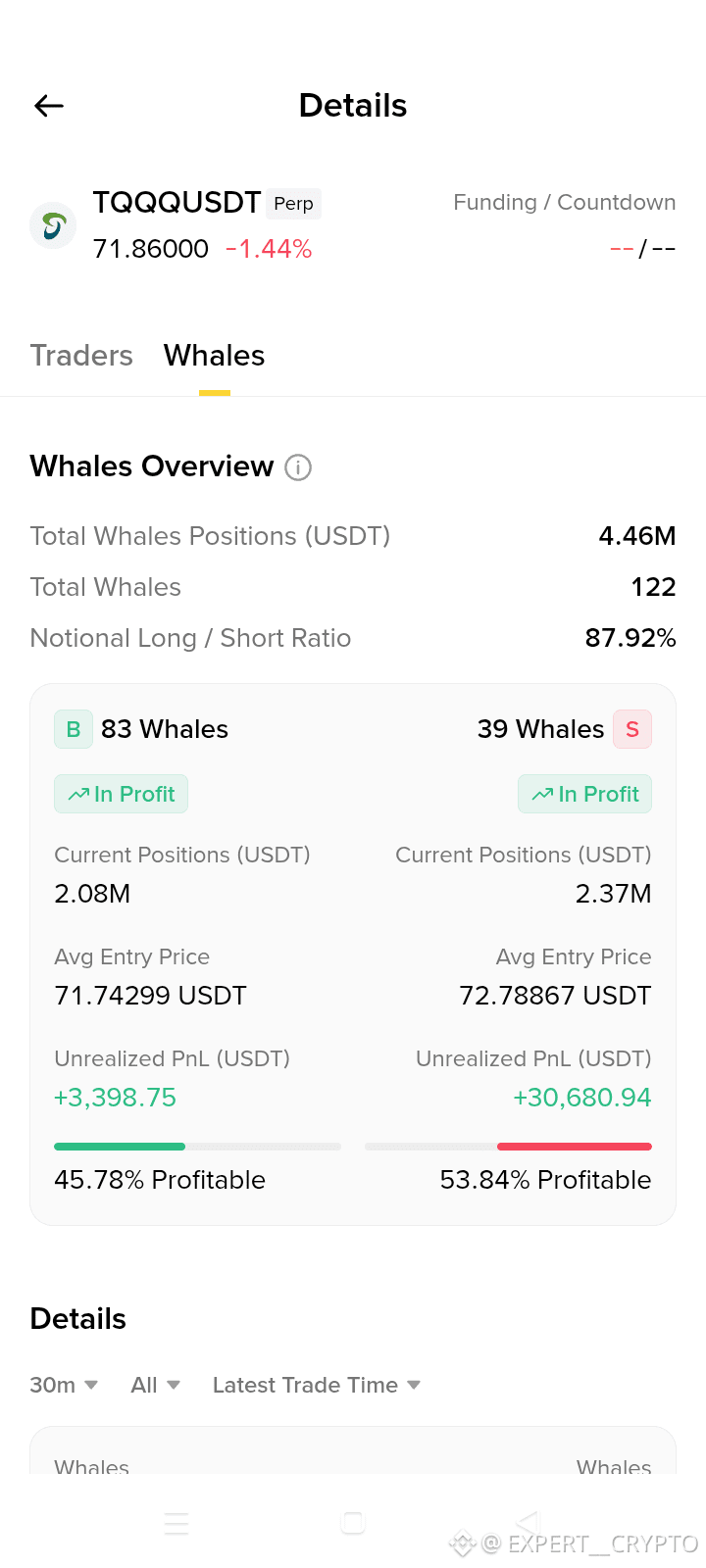Tap the red 53.84% profitable bar
706x1568 pixels.
click(575, 1147)
